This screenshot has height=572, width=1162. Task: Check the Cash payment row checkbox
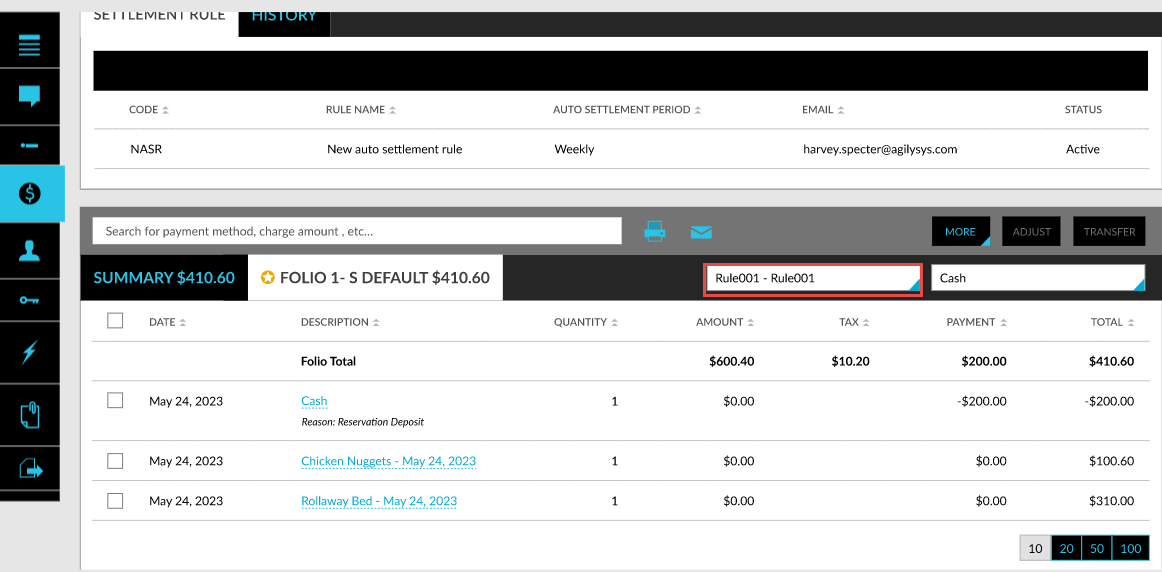pyautogui.click(x=115, y=400)
